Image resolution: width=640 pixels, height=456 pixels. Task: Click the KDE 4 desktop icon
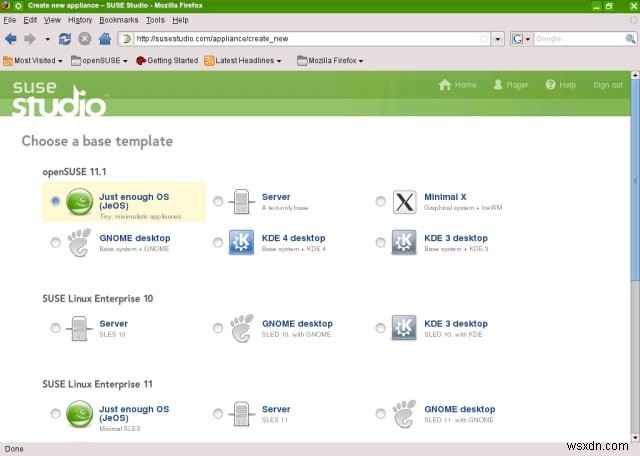[x=241, y=242]
